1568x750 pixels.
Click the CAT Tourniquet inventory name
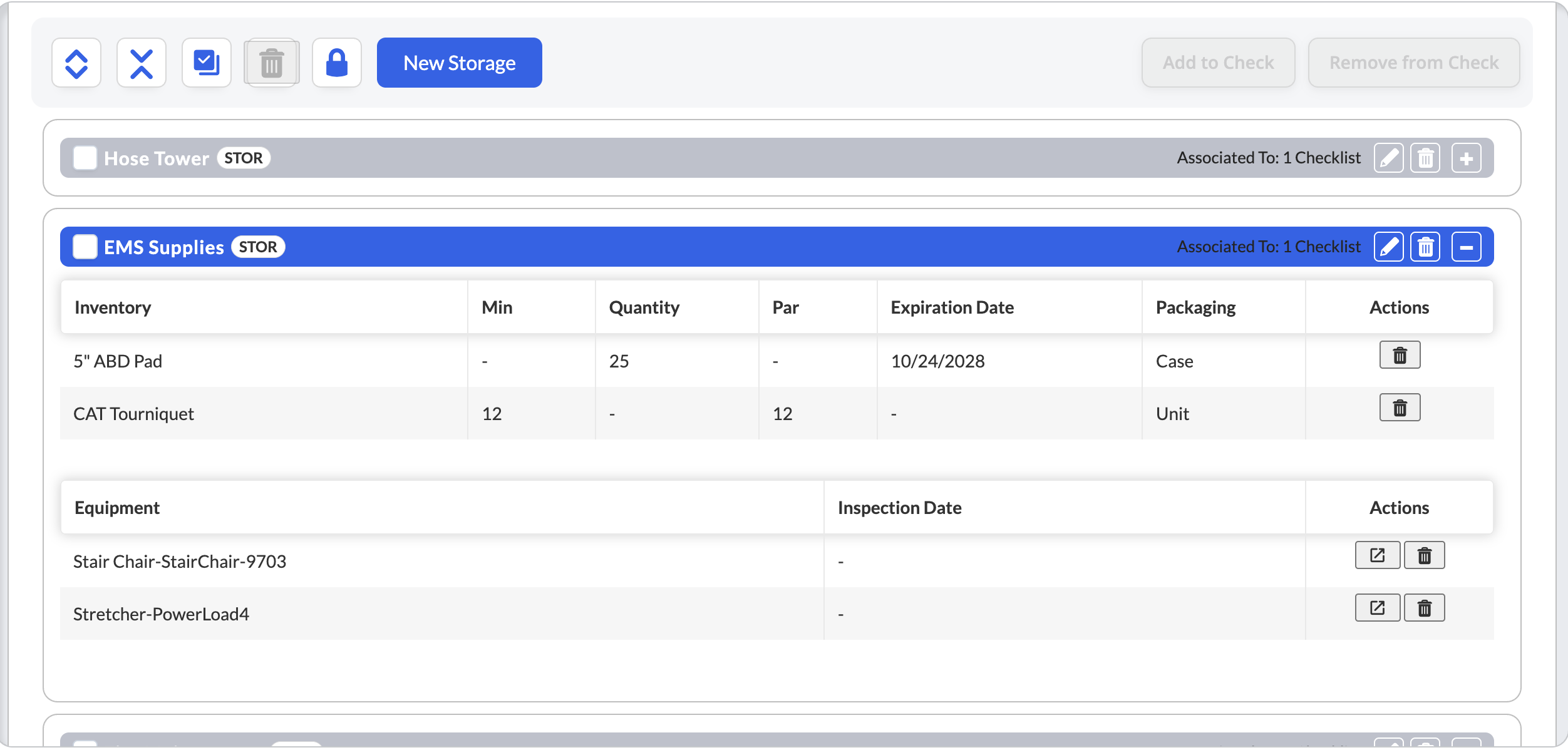pos(133,414)
